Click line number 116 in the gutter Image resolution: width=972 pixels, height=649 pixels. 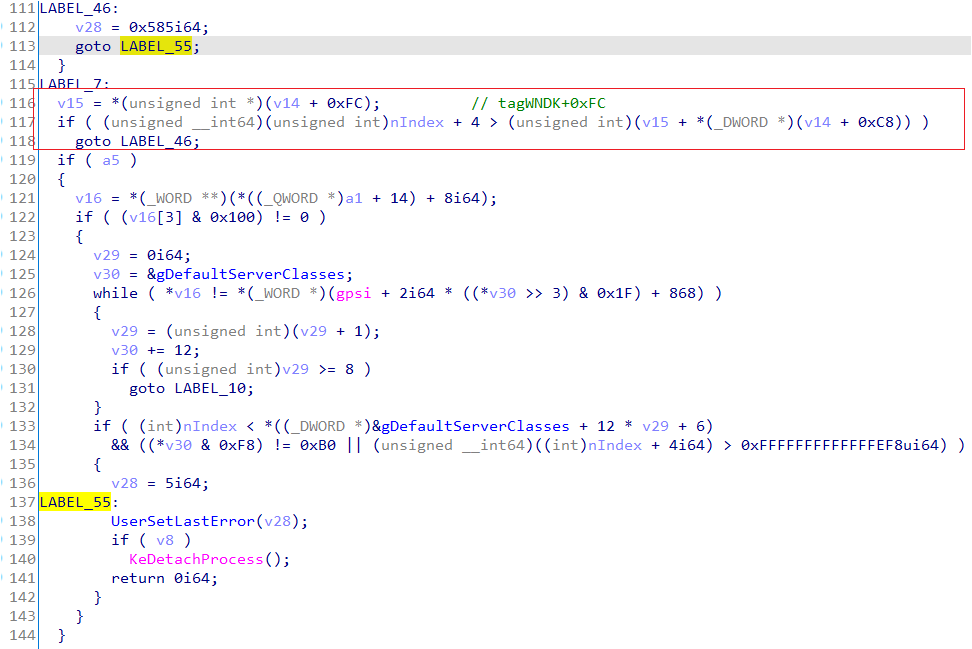click(x=18, y=103)
